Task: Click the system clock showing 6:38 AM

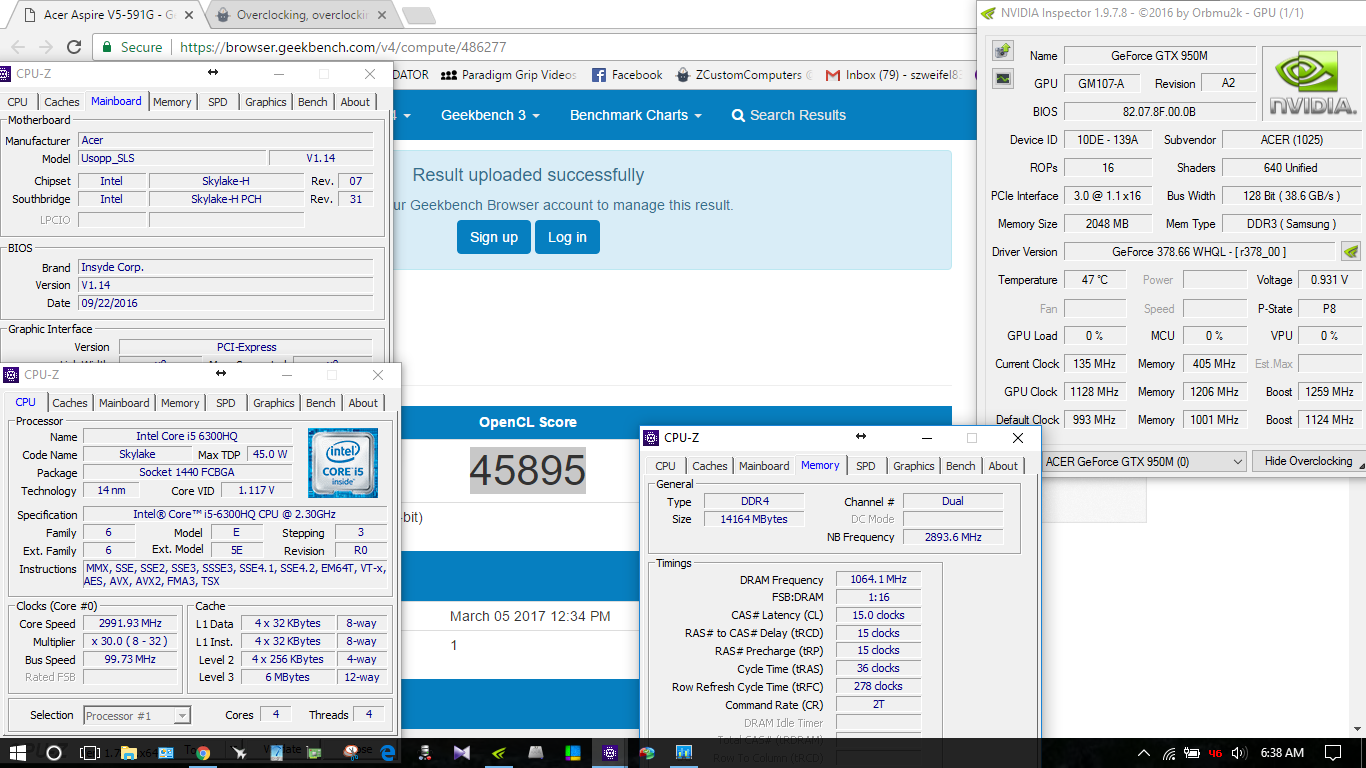Action: (1282, 753)
